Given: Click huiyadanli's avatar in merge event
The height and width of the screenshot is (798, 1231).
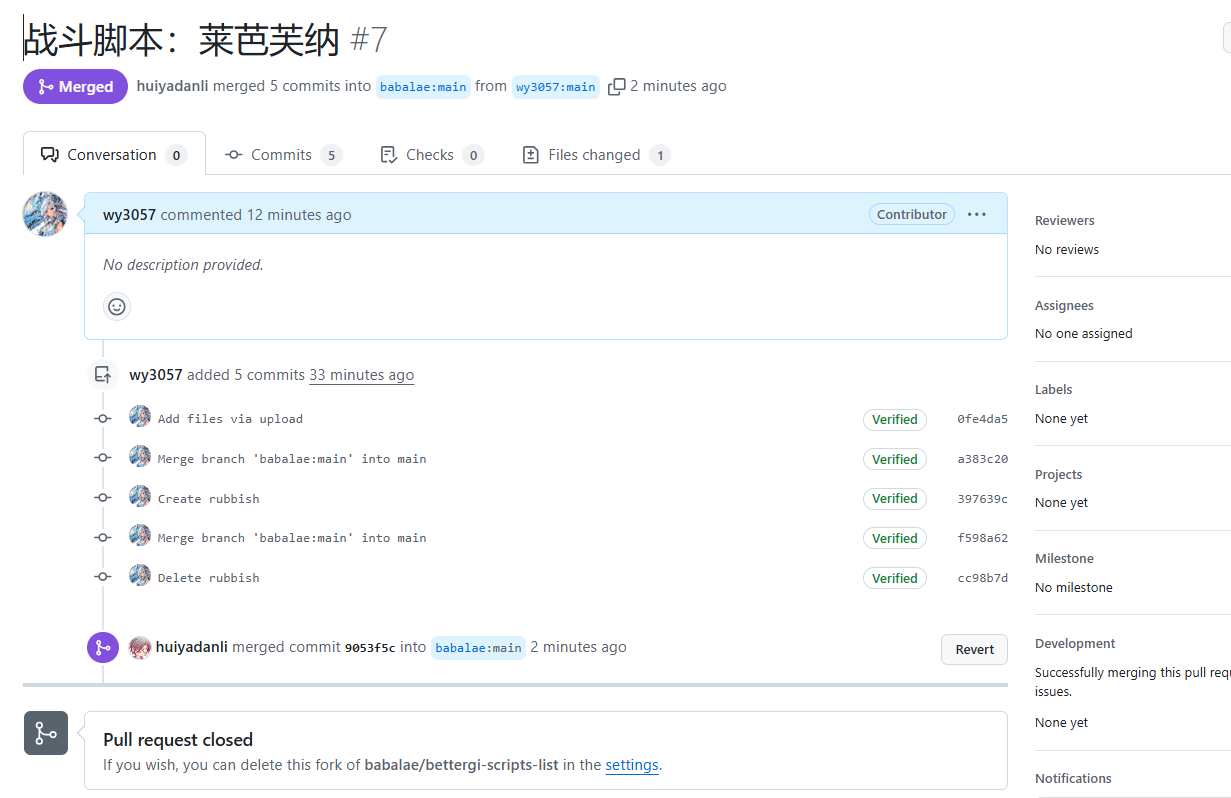Looking at the screenshot, I should [x=140, y=647].
